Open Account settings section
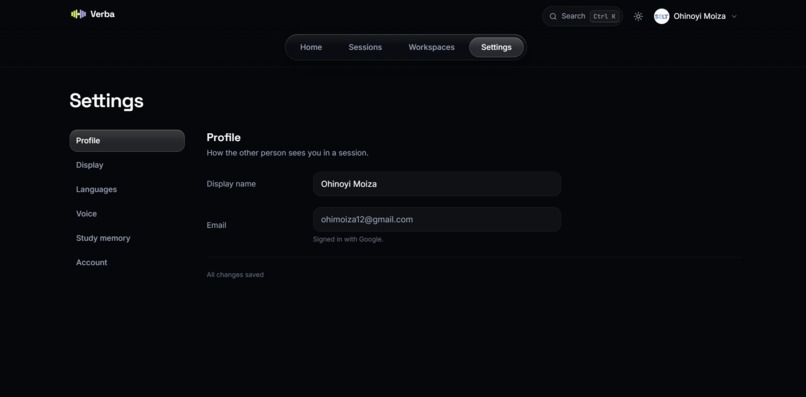 pyautogui.click(x=127, y=262)
